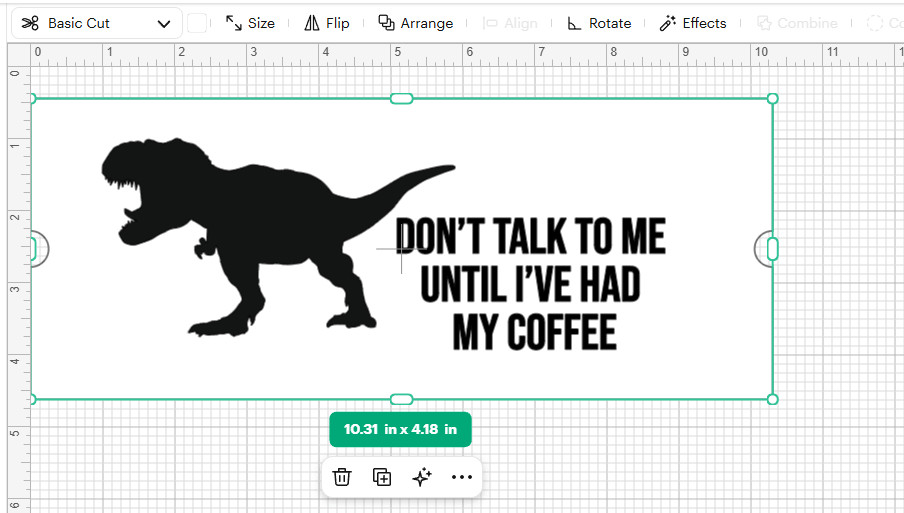The height and width of the screenshot is (513, 904).
Task: Open the Effects panel
Action: (693, 23)
